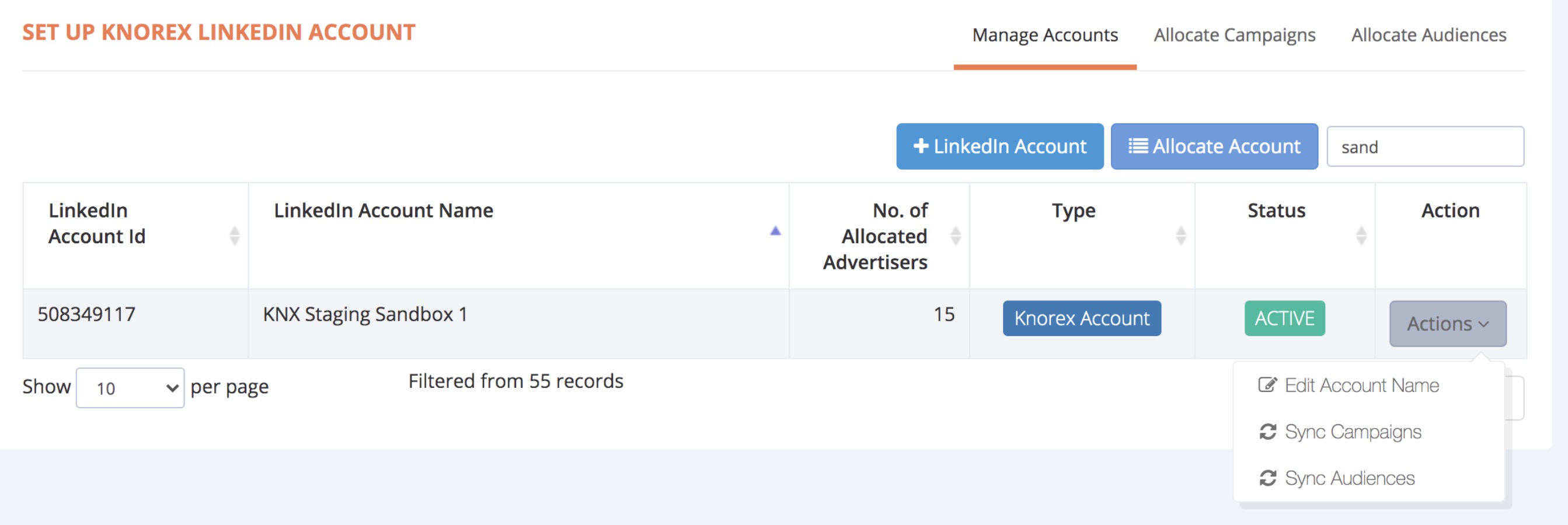This screenshot has width=1568, height=525.
Task: Sort table using Status column arrows
Action: pyautogui.click(x=1361, y=236)
